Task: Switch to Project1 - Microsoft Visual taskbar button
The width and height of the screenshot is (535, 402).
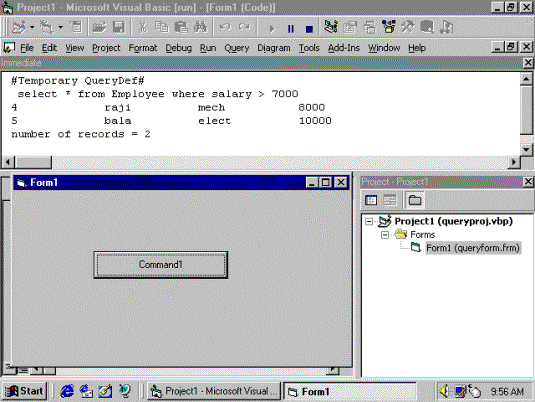Action: pos(214,391)
